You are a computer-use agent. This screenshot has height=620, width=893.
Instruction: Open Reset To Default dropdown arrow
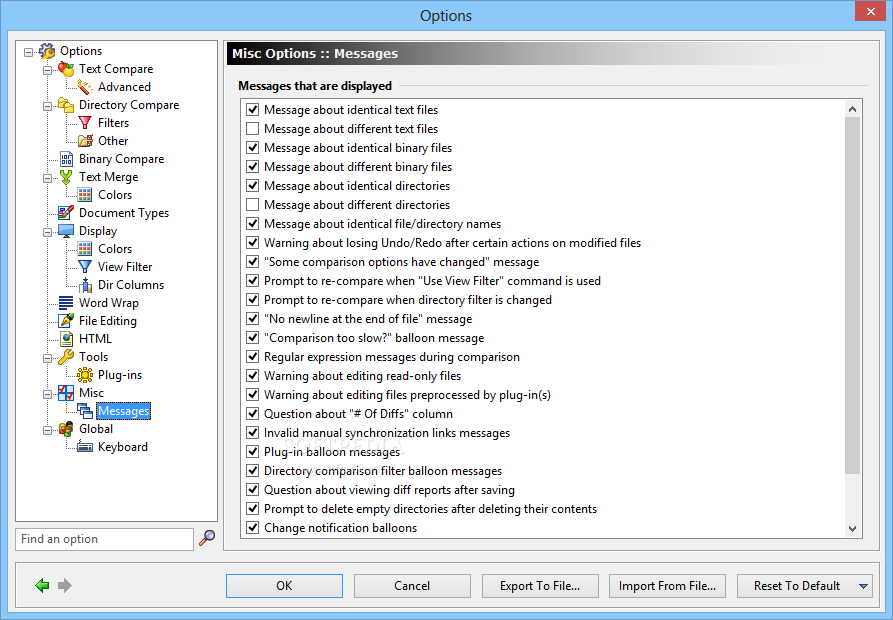pos(863,586)
